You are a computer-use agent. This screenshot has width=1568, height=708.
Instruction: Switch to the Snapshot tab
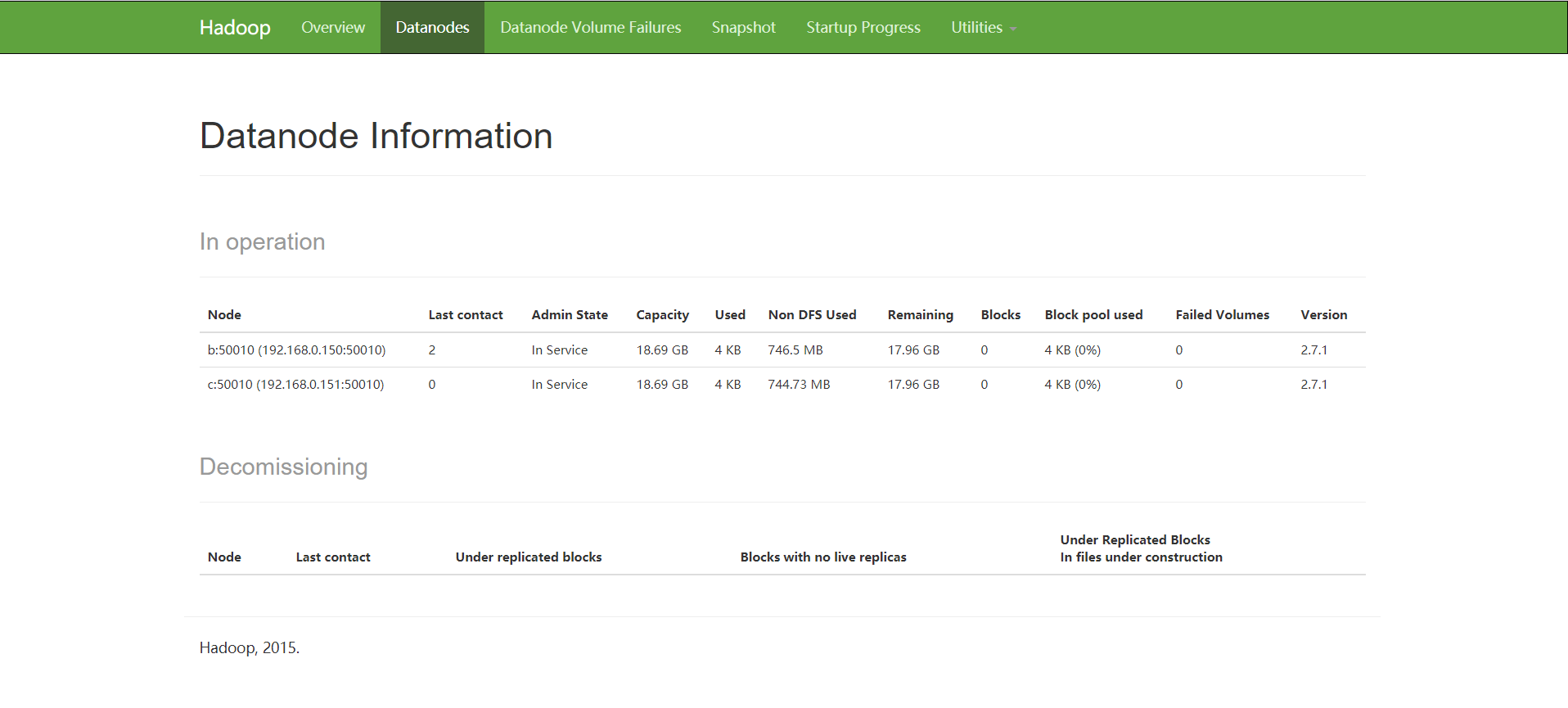[x=743, y=28]
